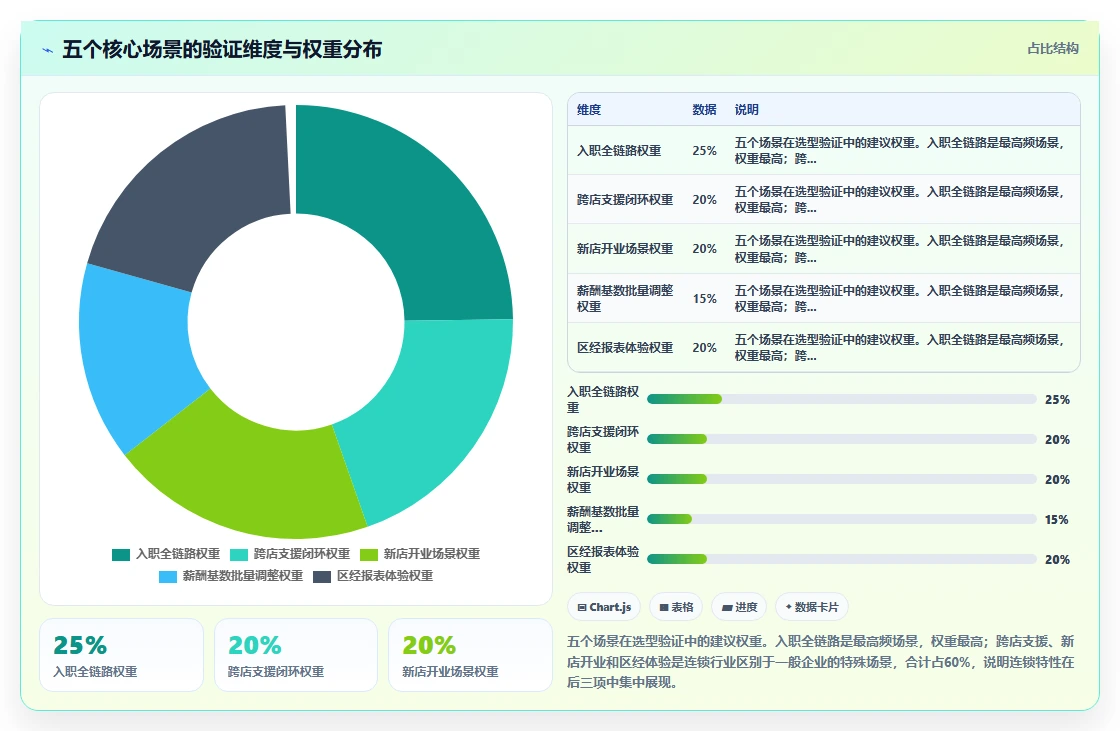Toggle legend swatch for 入职全链路权重
Screen dimensions: 1120x731
click(121, 555)
